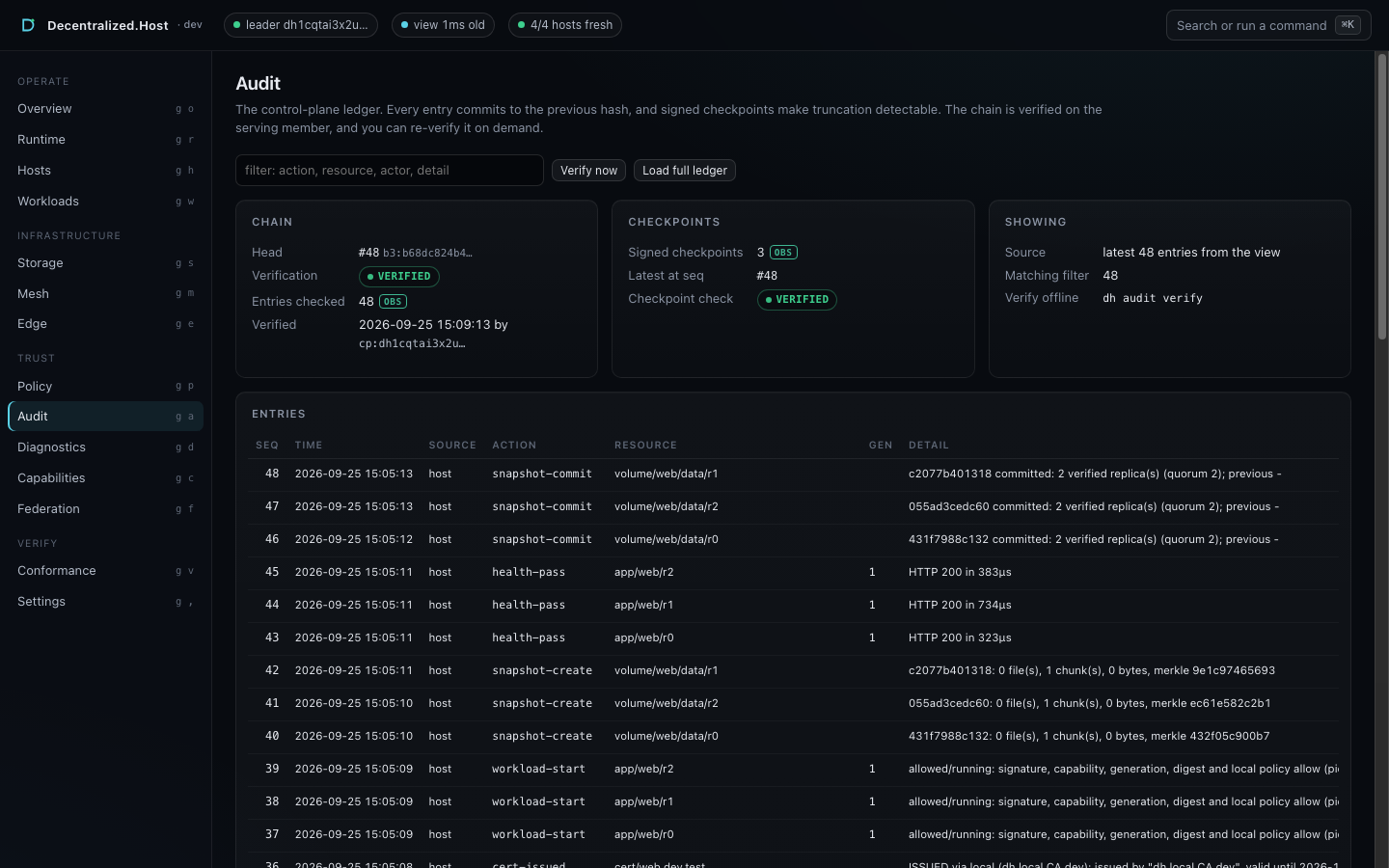The image size is (1389, 868).
Task: Click the ACTION column header
Action: (x=514, y=446)
